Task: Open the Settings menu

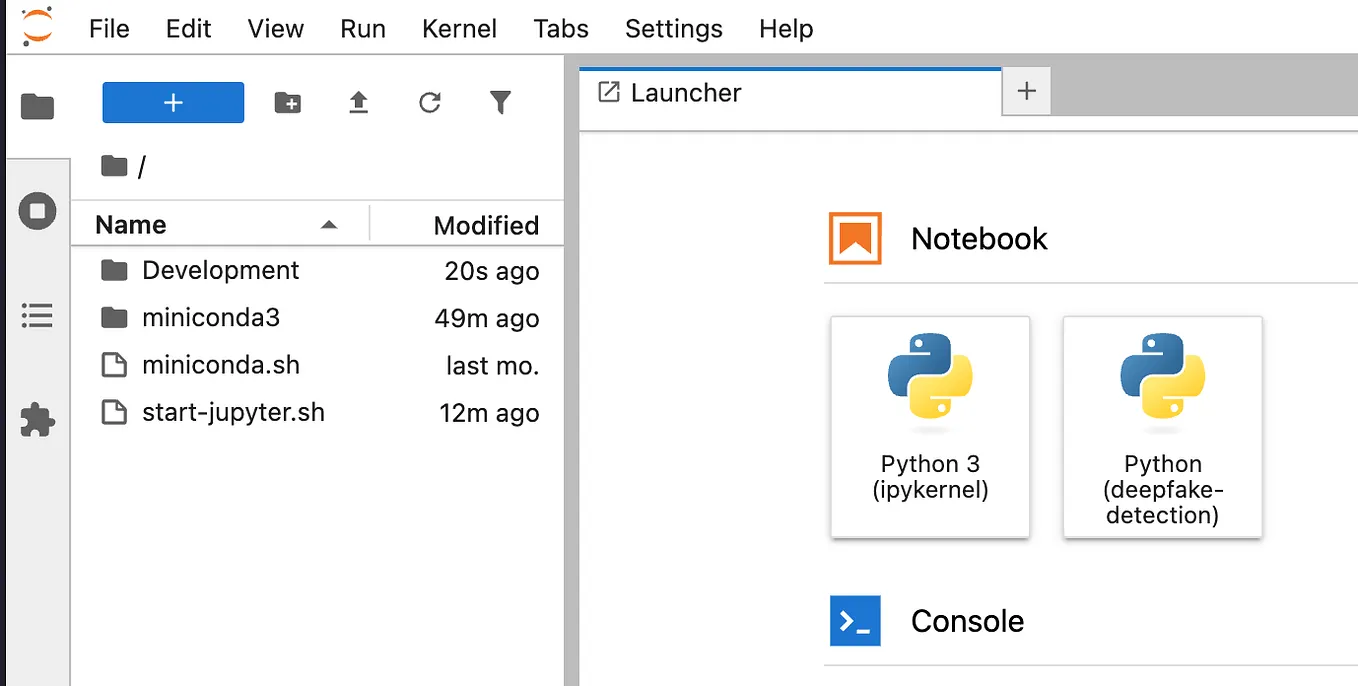Action: (673, 28)
